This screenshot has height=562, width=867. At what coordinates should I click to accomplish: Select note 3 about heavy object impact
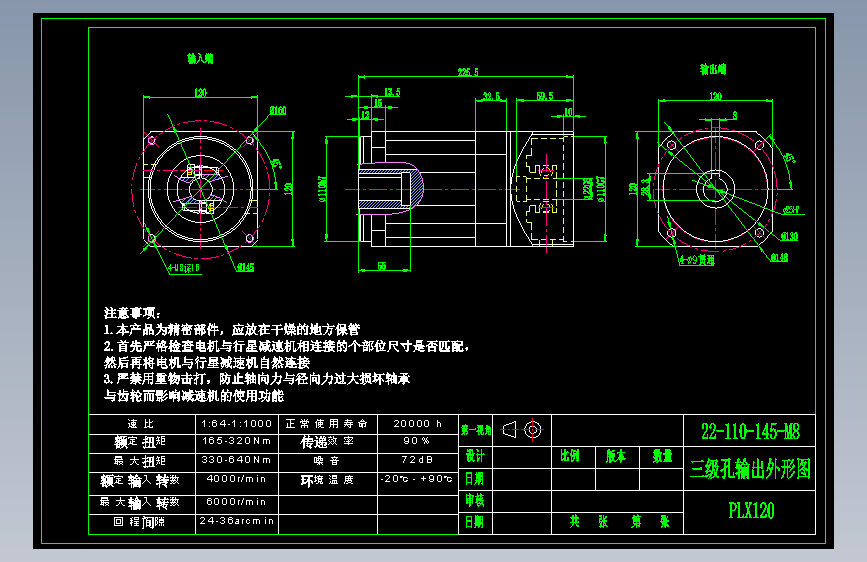(257, 387)
